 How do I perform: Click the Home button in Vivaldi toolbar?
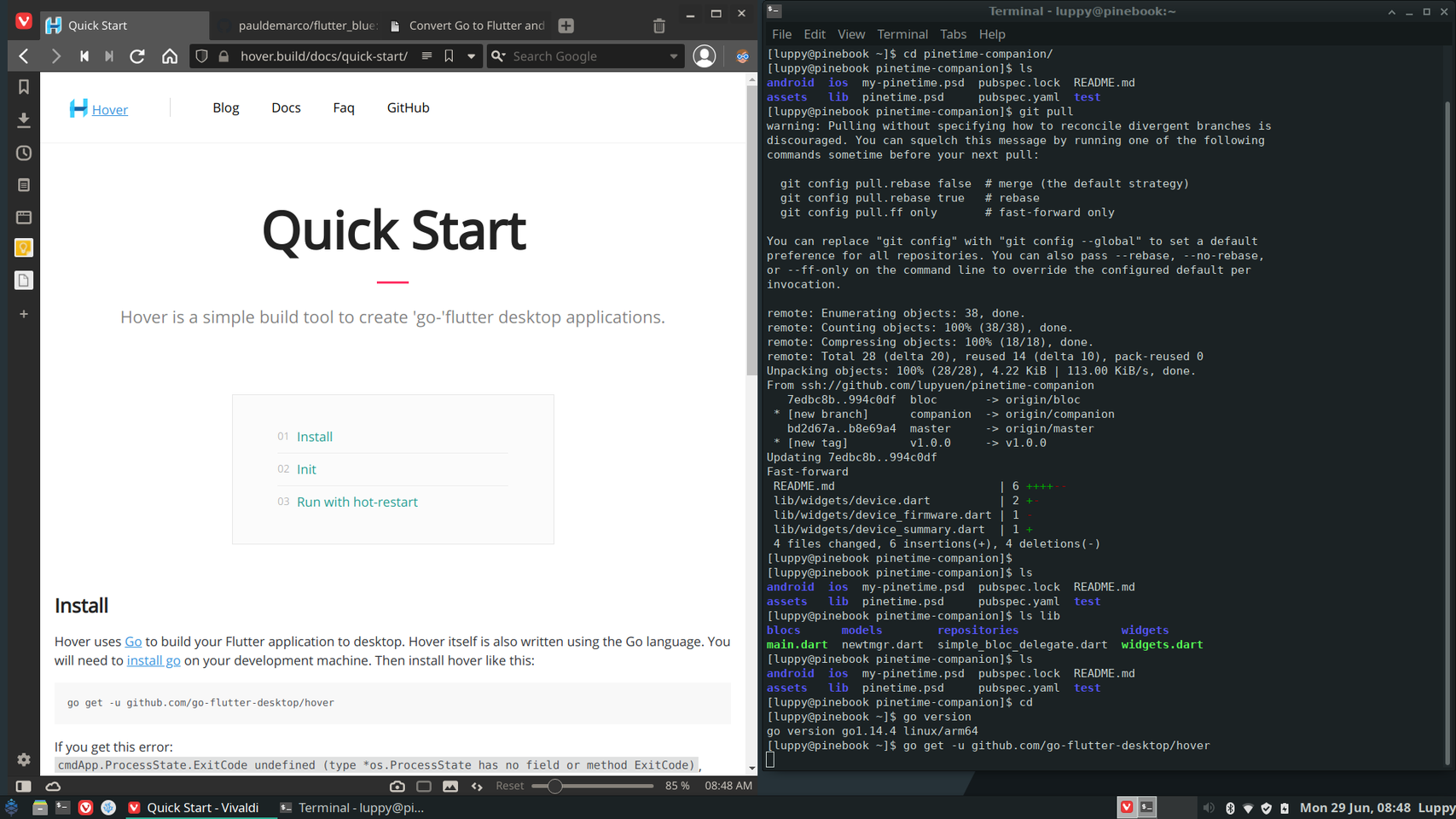(170, 56)
